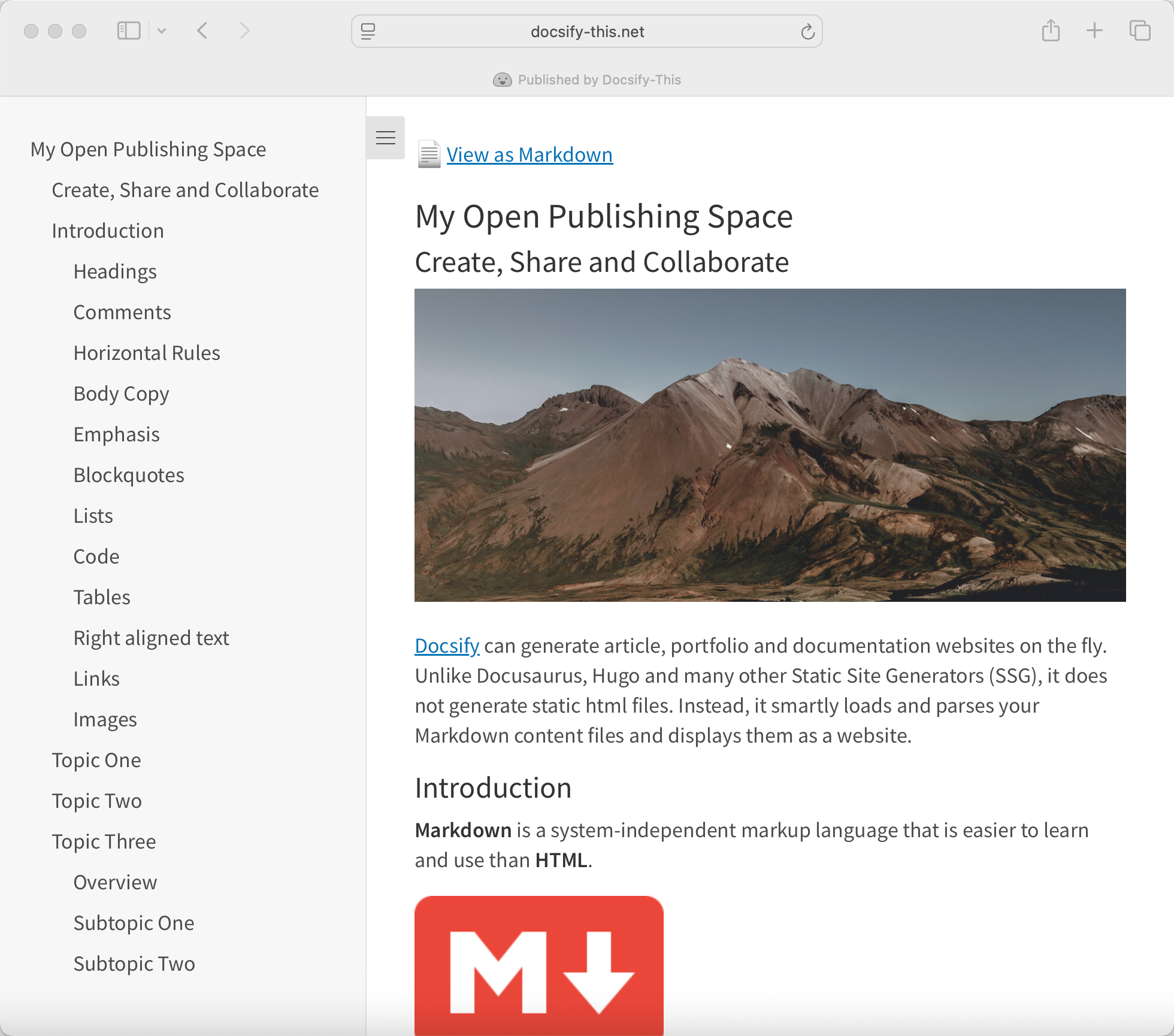The height and width of the screenshot is (1036, 1174).
Task: Select Links in the sidebar
Action: click(96, 678)
